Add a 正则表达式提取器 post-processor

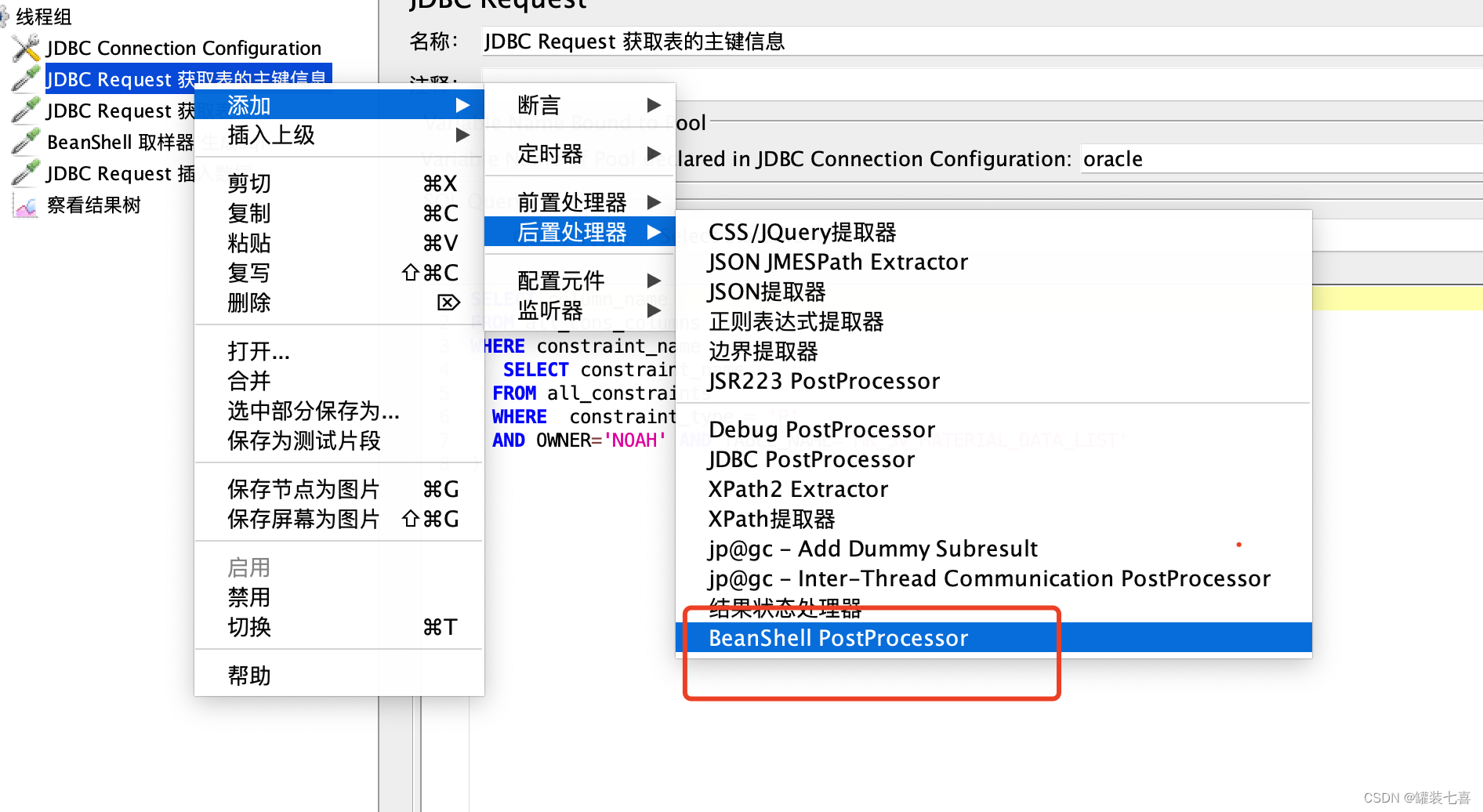coord(994,321)
